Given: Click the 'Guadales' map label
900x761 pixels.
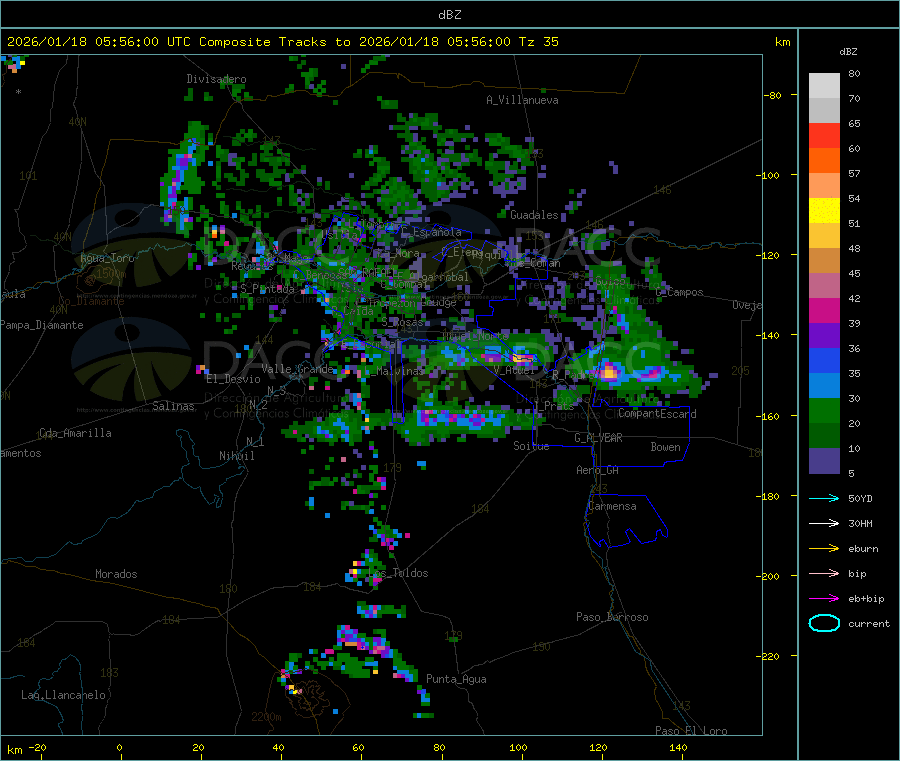Looking at the screenshot, I should tap(534, 215).
